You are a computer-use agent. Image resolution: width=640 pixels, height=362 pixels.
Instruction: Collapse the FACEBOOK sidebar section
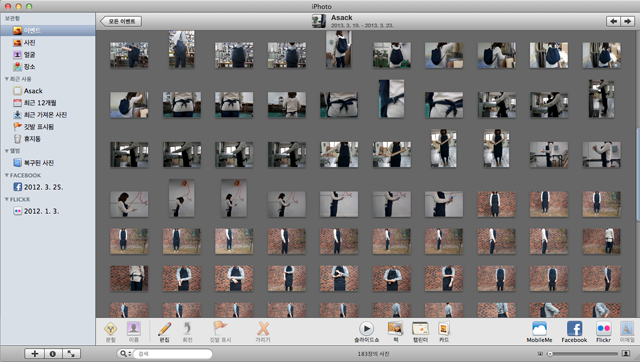tap(7, 175)
